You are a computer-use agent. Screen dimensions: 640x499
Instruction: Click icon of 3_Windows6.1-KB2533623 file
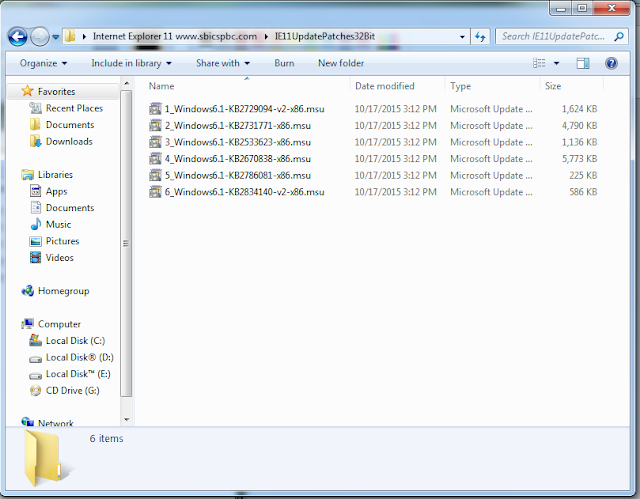point(155,142)
